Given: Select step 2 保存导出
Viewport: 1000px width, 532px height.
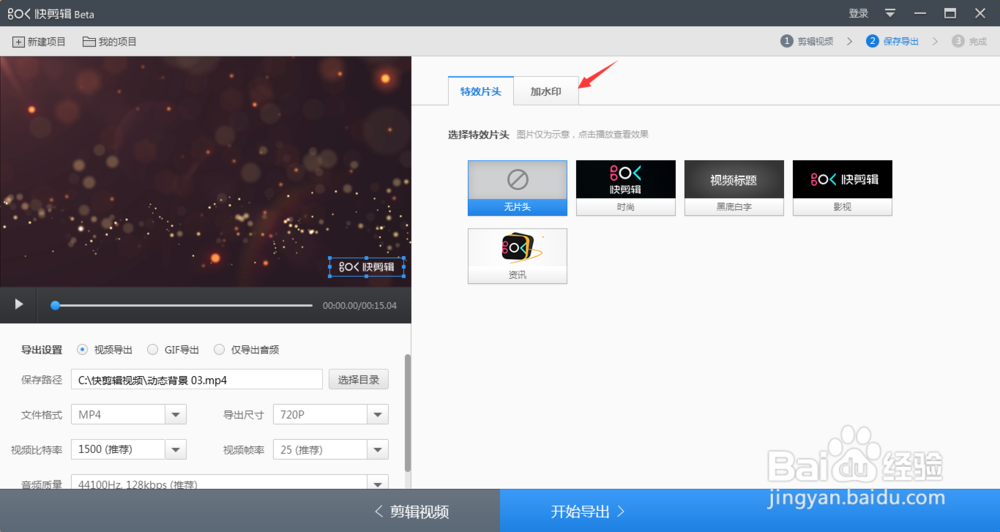Looking at the screenshot, I should (x=892, y=41).
